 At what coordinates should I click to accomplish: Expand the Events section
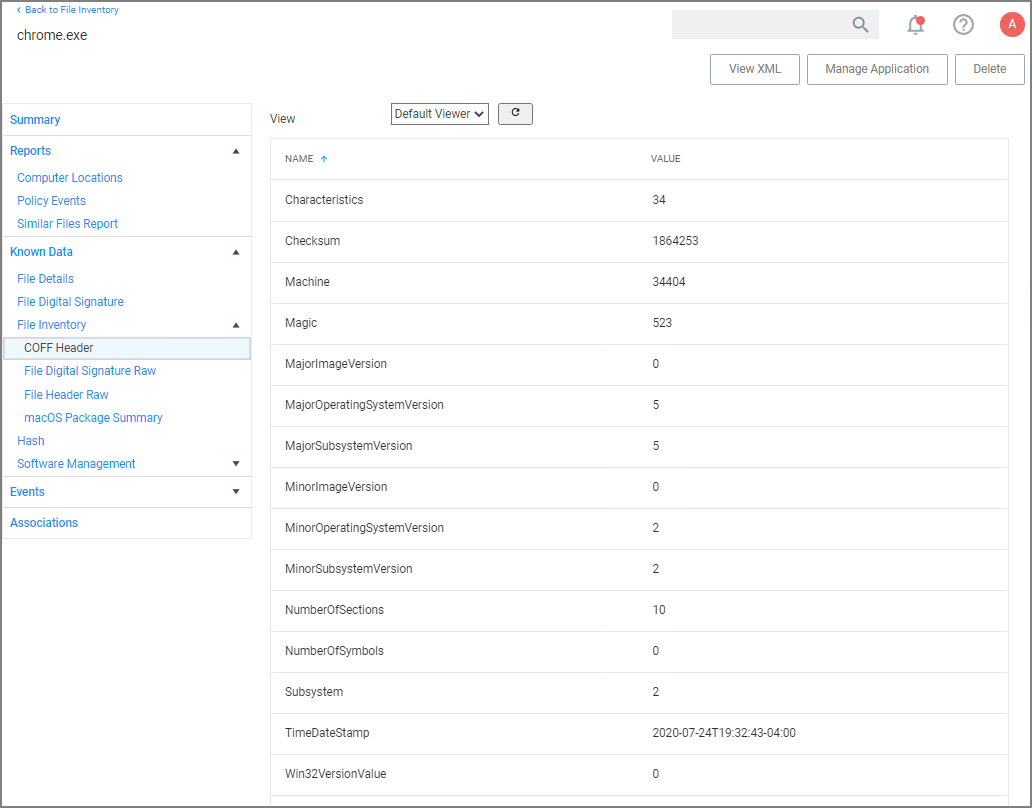[236, 492]
